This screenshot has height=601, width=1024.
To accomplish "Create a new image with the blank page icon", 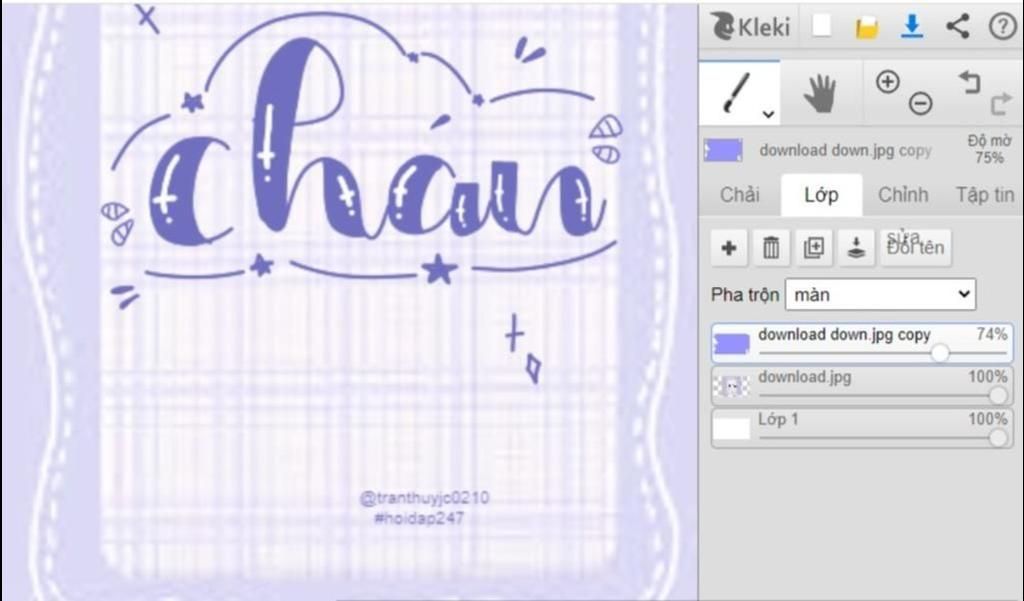I will (x=822, y=26).
